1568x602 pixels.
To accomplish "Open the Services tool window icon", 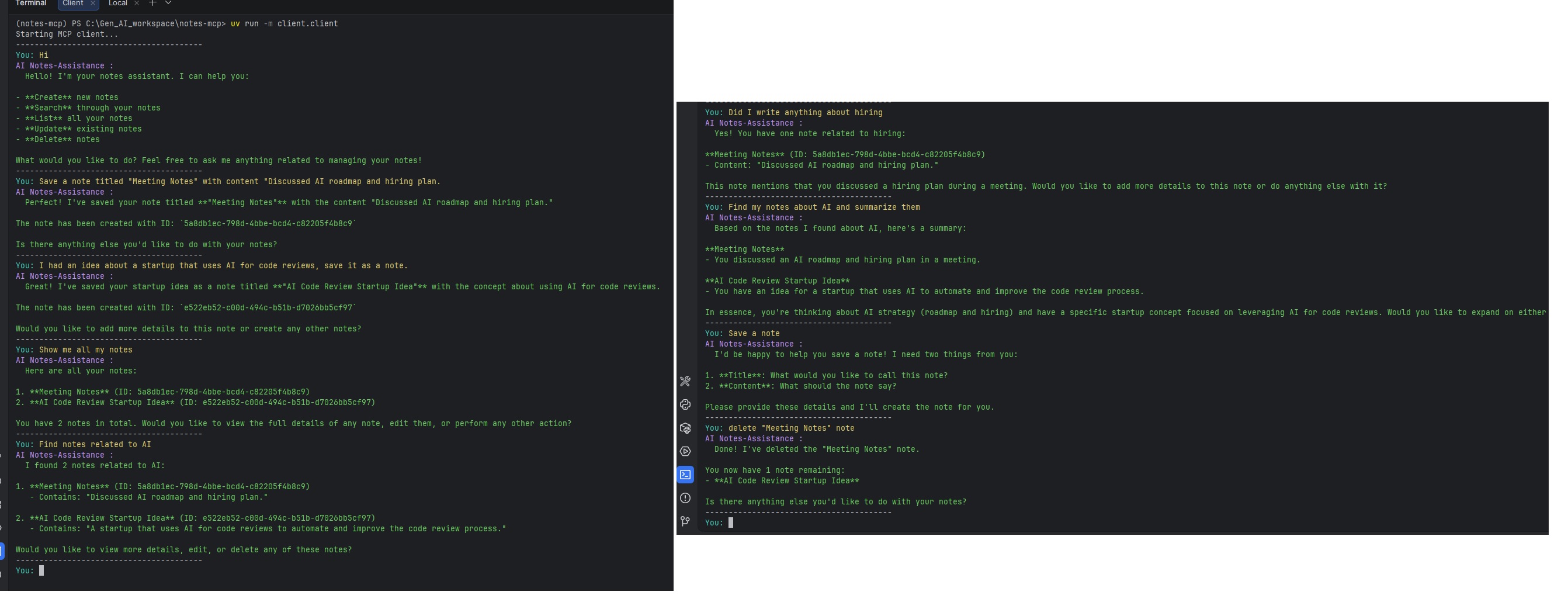I will coord(685,452).
